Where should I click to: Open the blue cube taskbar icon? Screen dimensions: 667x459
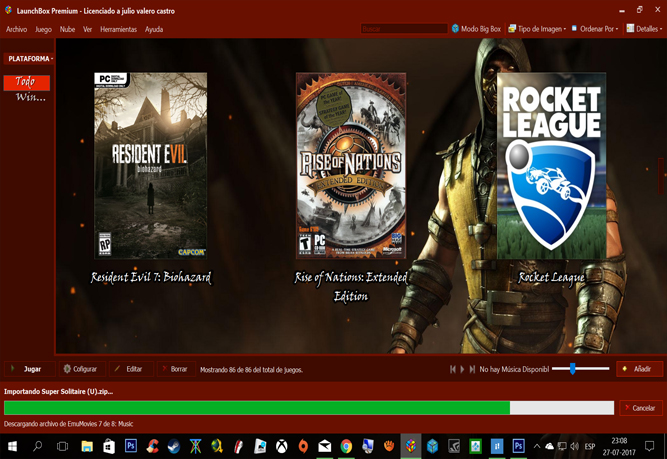433,446
